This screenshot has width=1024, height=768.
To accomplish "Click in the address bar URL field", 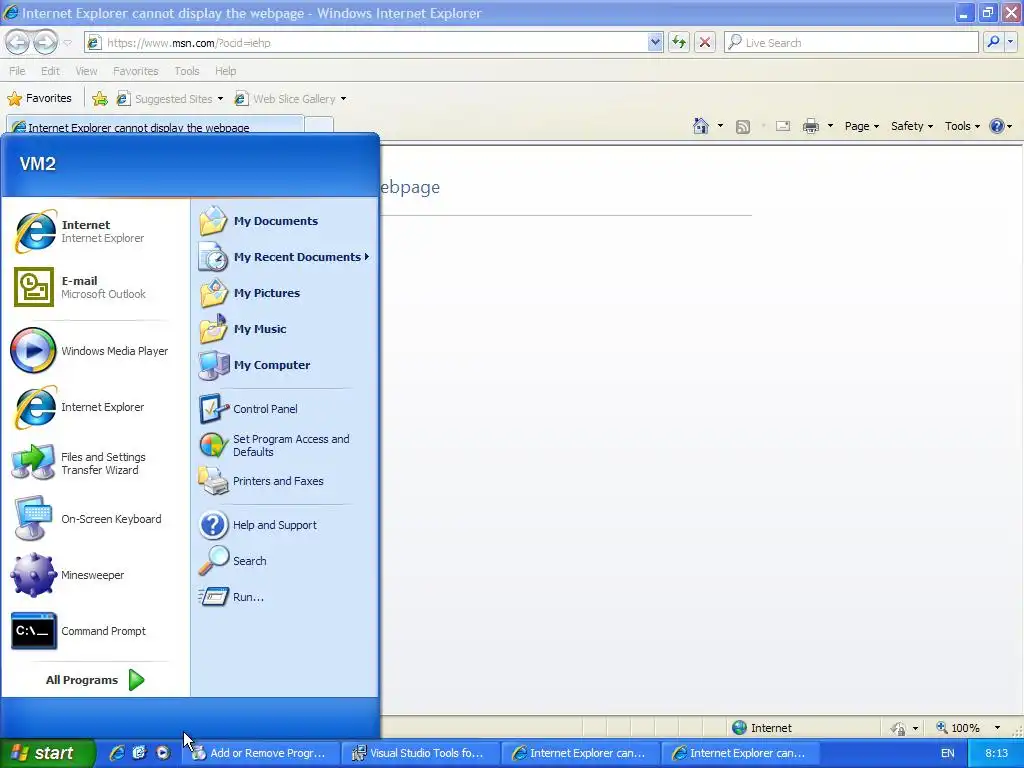I will pyautogui.click(x=376, y=42).
